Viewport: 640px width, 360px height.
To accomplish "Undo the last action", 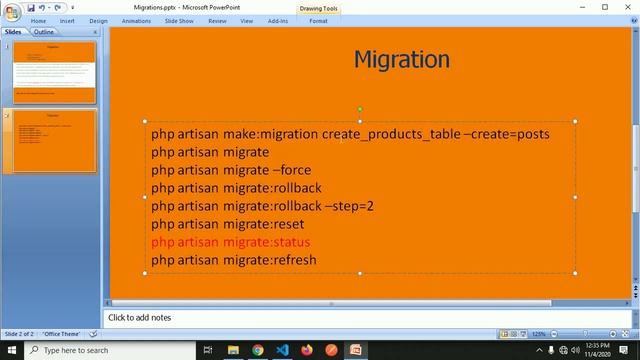I will coord(42,8).
